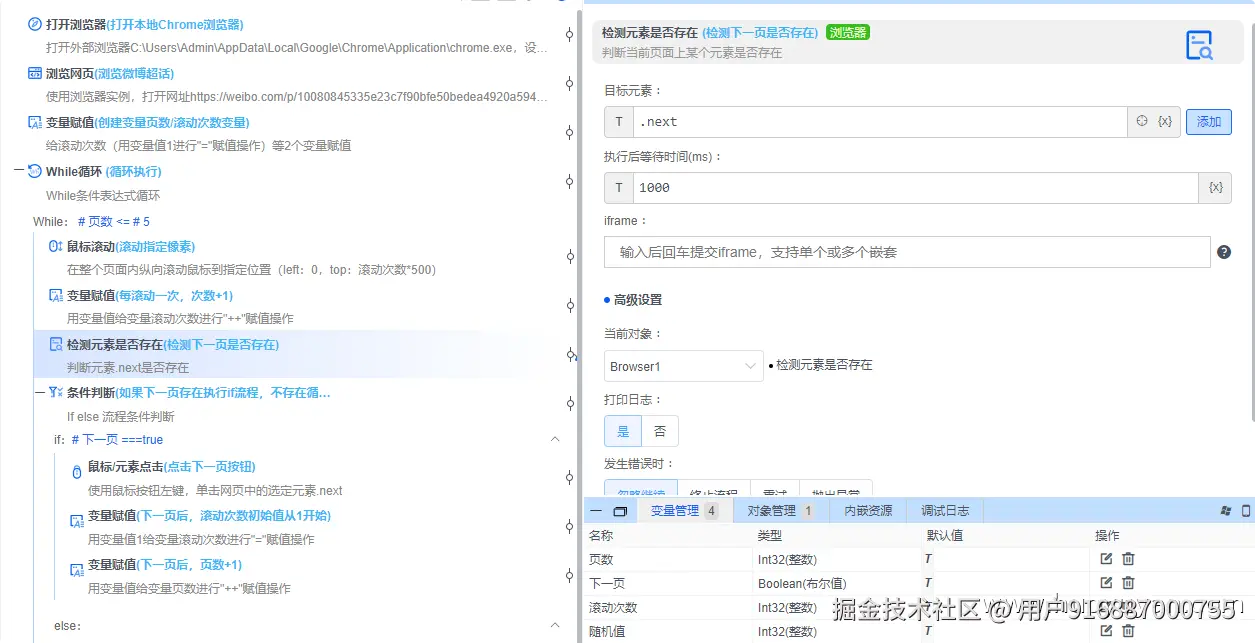Image resolution: width=1255 pixels, height=643 pixels.
Task: Set 打印日志 to 是
Action: (x=623, y=431)
